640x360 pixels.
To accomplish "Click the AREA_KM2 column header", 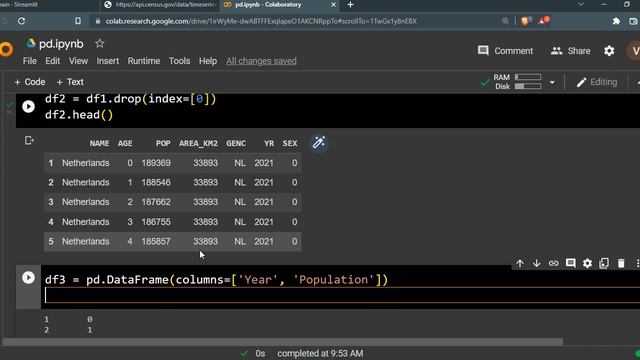I will (x=198, y=143).
